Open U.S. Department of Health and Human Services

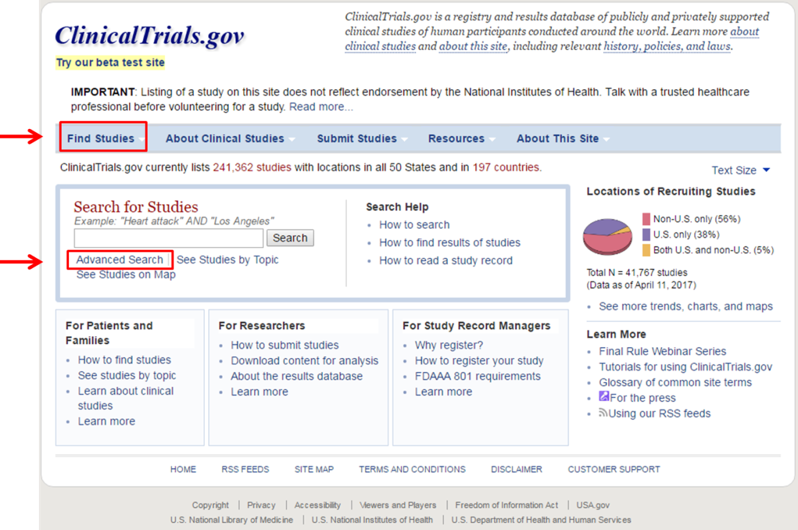click(x=541, y=520)
